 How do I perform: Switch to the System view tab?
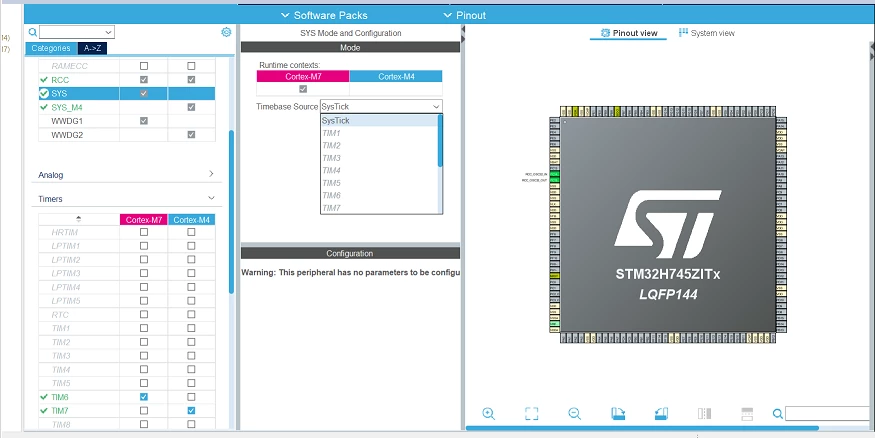coord(706,33)
